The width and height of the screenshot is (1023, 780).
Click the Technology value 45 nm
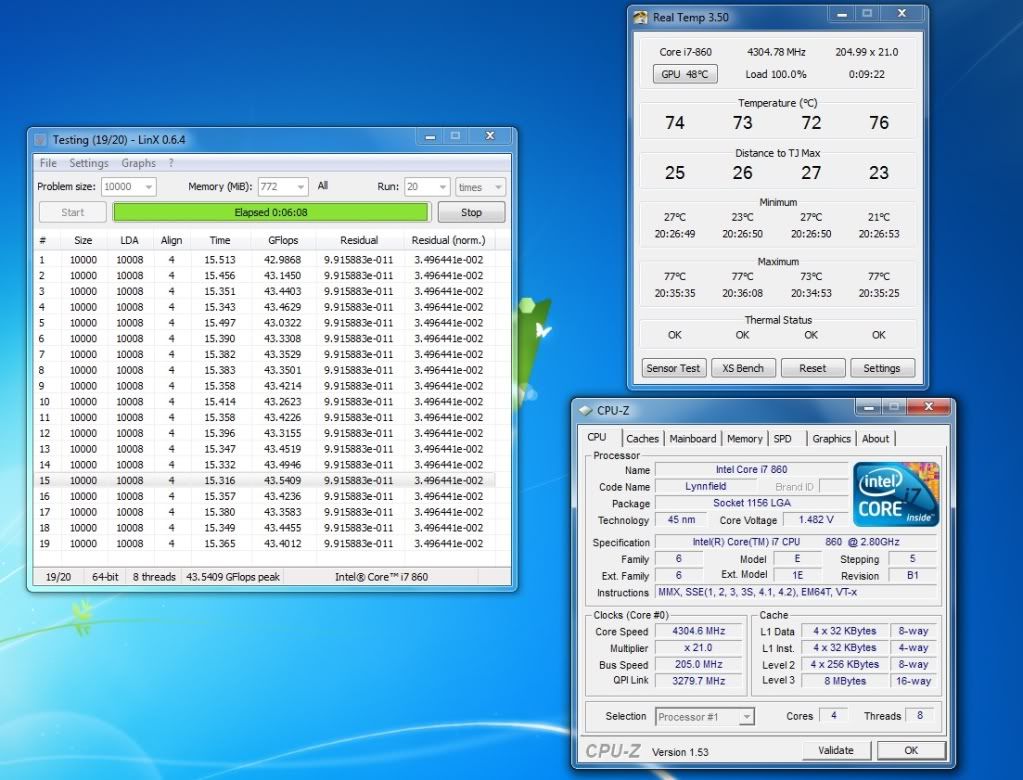[681, 520]
